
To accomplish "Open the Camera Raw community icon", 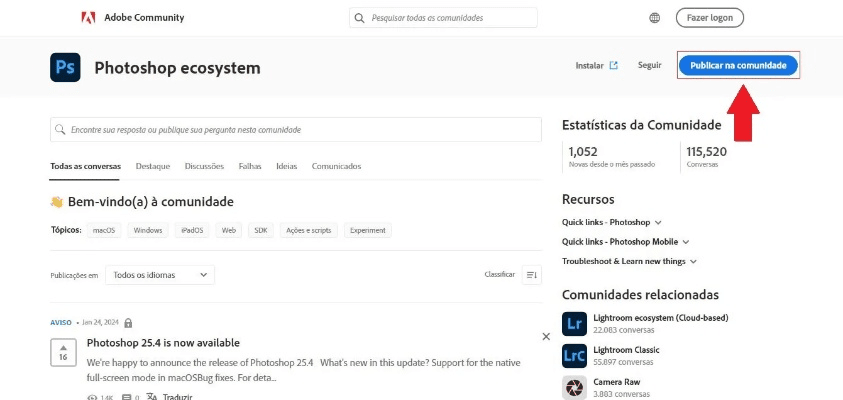I will tap(574, 387).
